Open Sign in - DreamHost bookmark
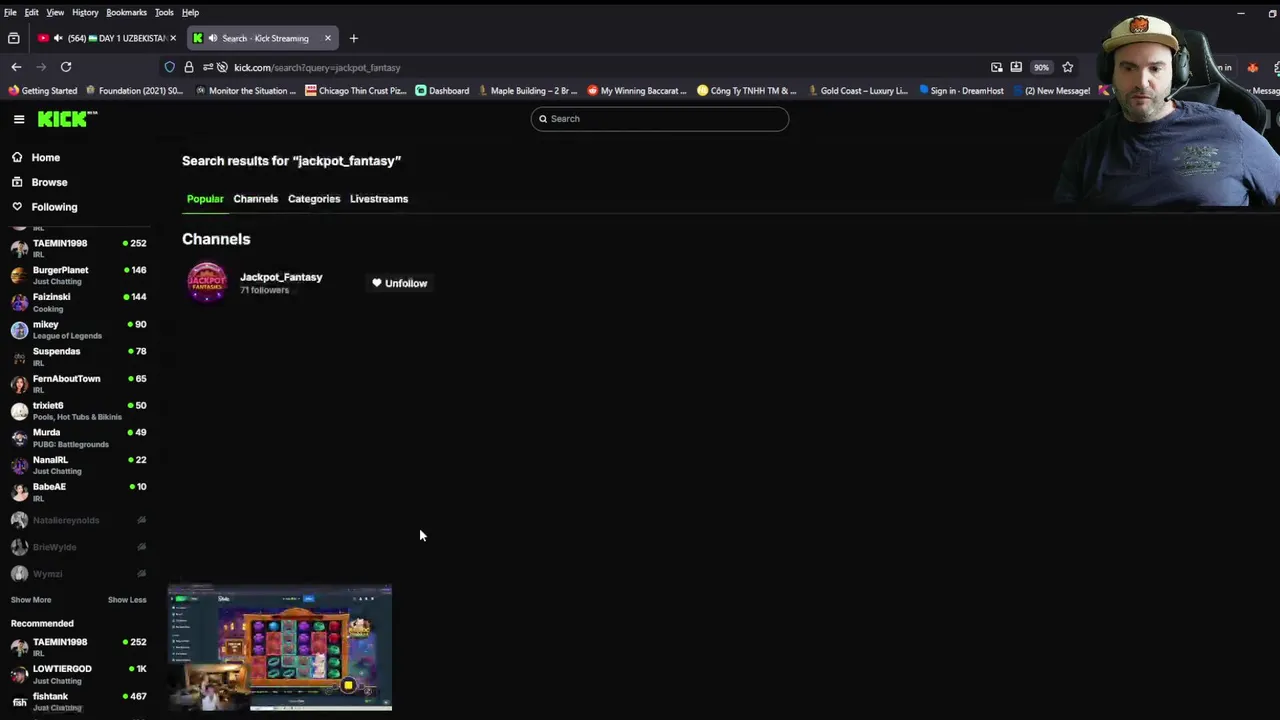This screenshot has height=720, width=1280. coord(960,91)
